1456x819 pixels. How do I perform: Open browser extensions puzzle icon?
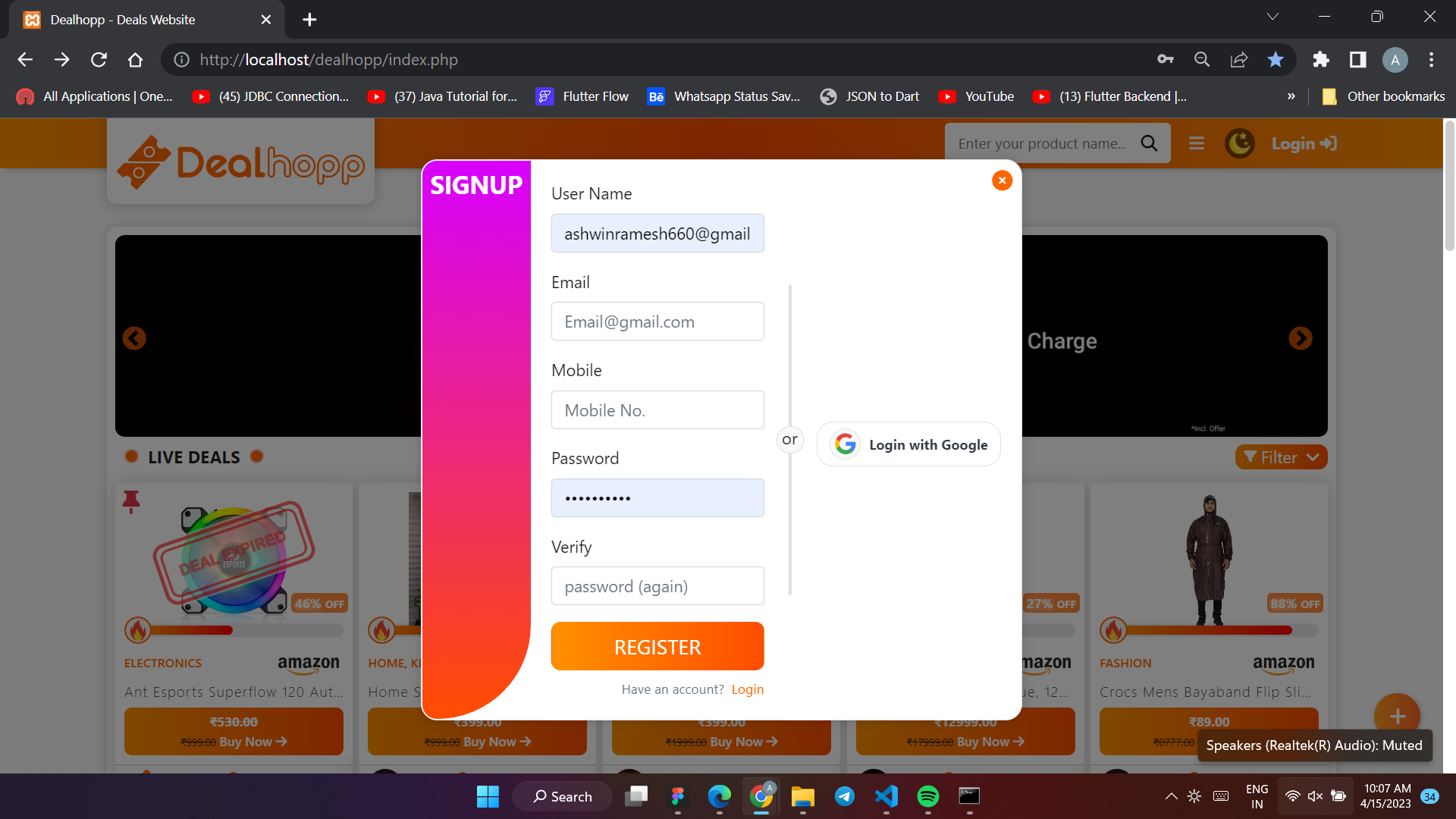(1320, 60)
